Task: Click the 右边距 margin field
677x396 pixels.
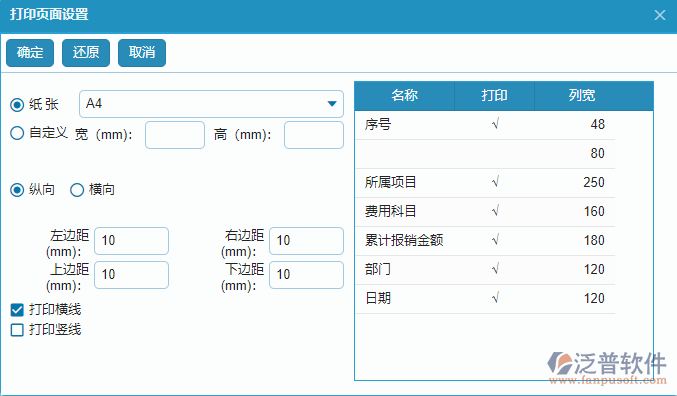Action: coord(307,241)
